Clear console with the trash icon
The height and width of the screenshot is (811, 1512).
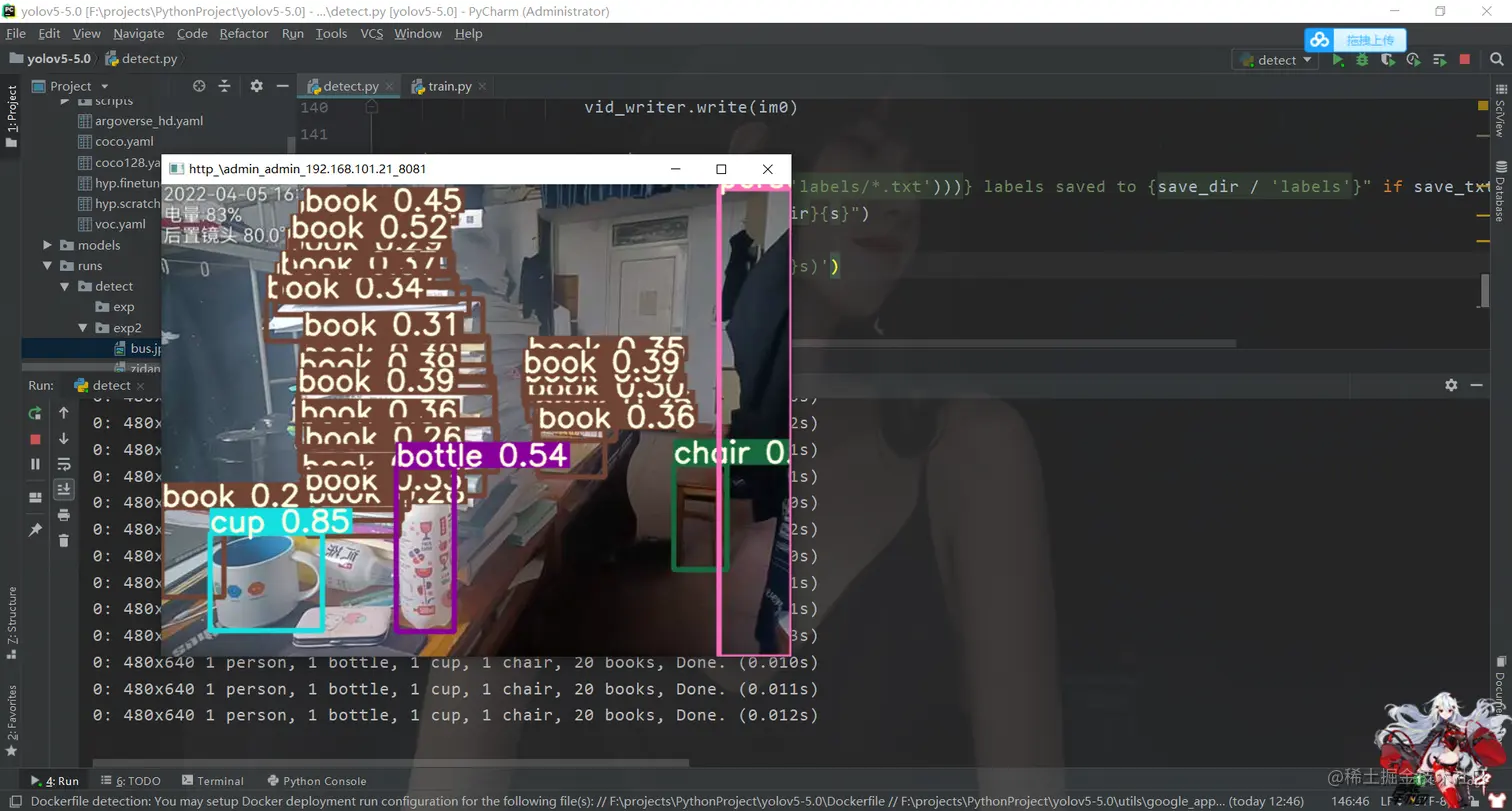64,541
